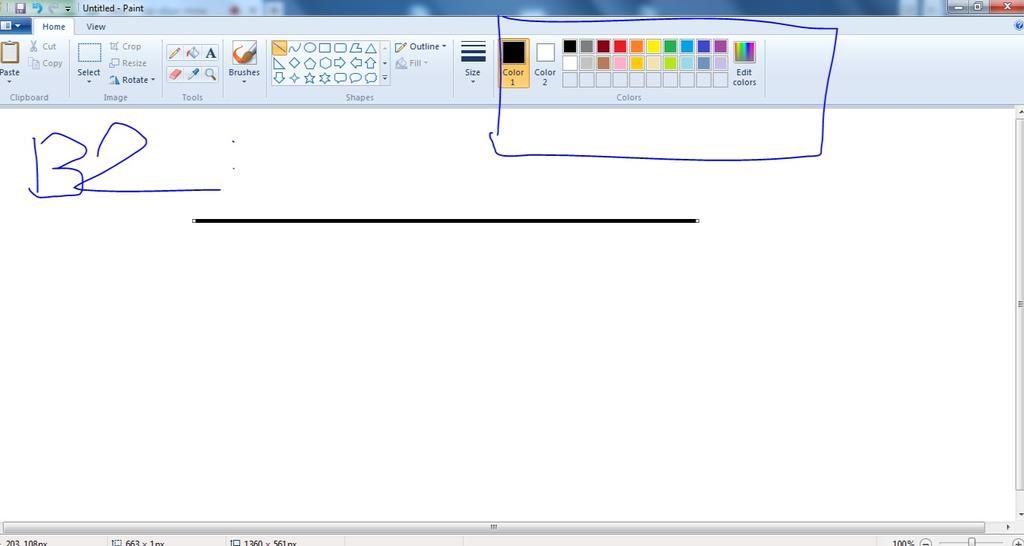Click the Resize button
Viewport: 1024px width, 546px height.
coord(128,63)
